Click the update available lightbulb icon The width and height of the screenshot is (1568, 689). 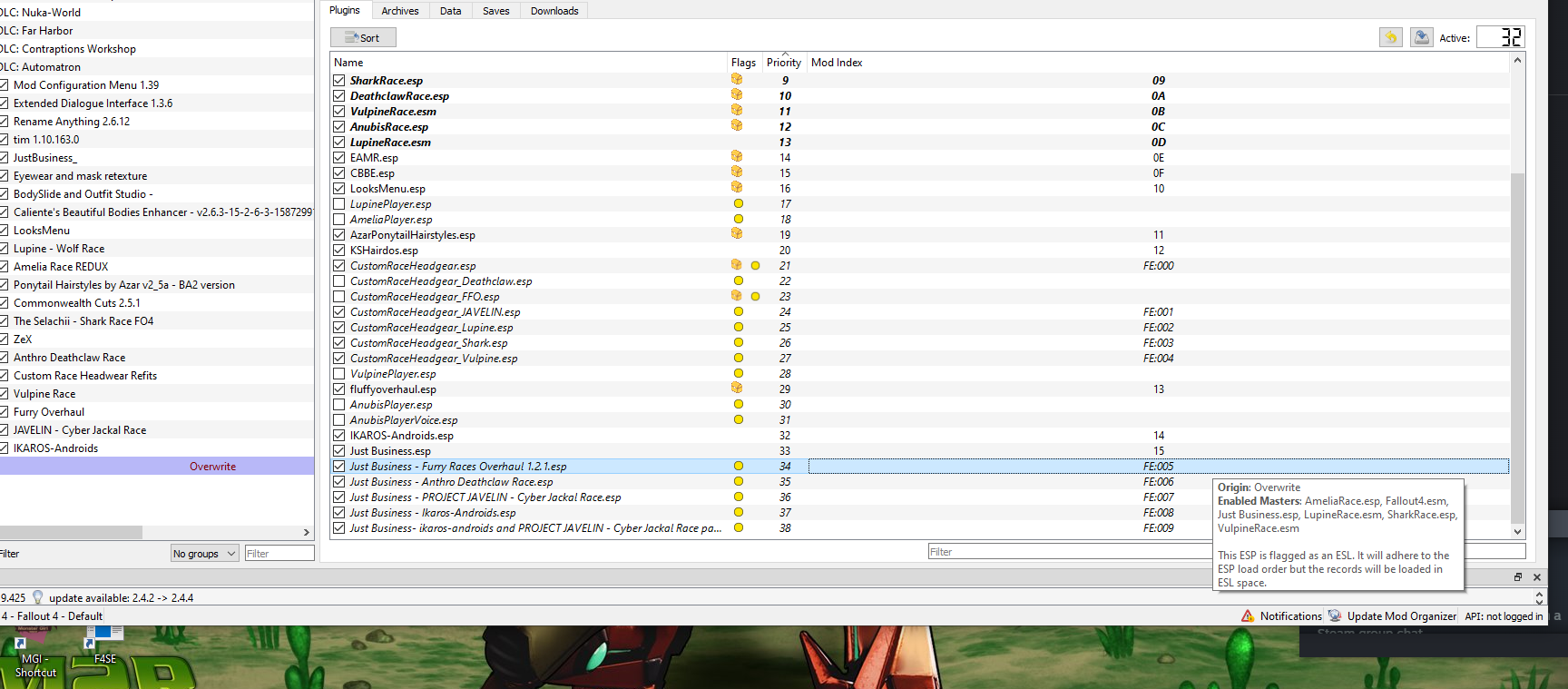pos(37,597)
